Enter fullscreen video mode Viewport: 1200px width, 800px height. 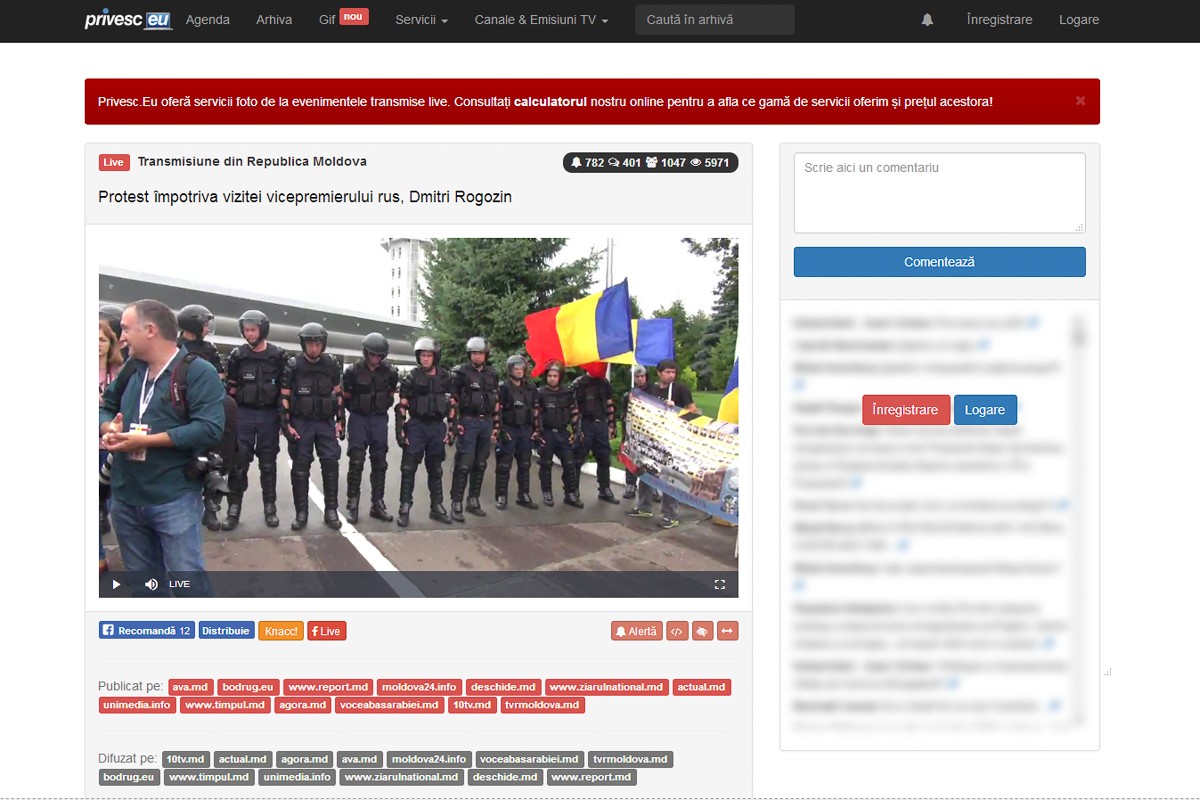[x=719, y=584]
